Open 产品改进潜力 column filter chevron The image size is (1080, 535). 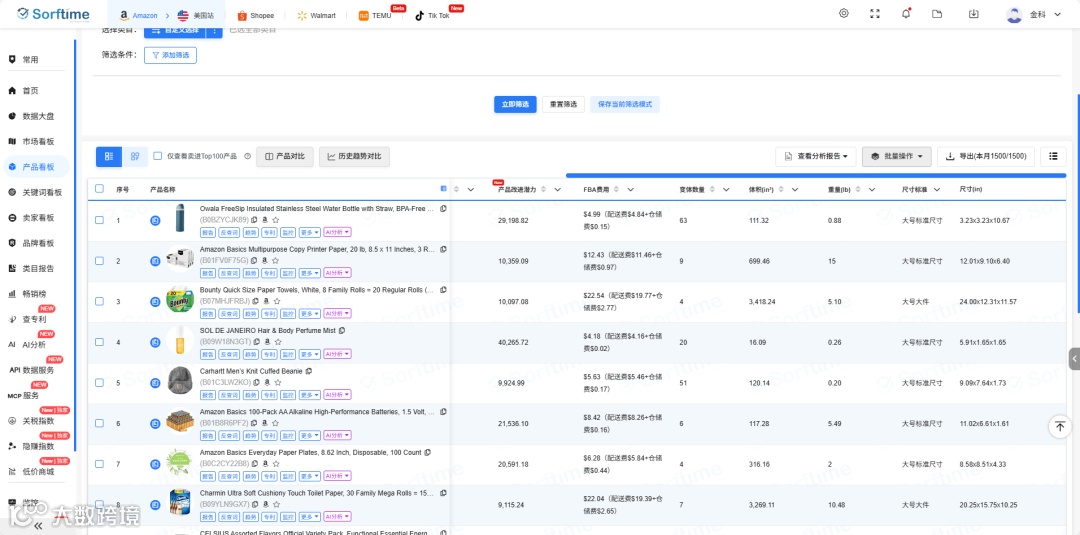(x=557, y=189)
